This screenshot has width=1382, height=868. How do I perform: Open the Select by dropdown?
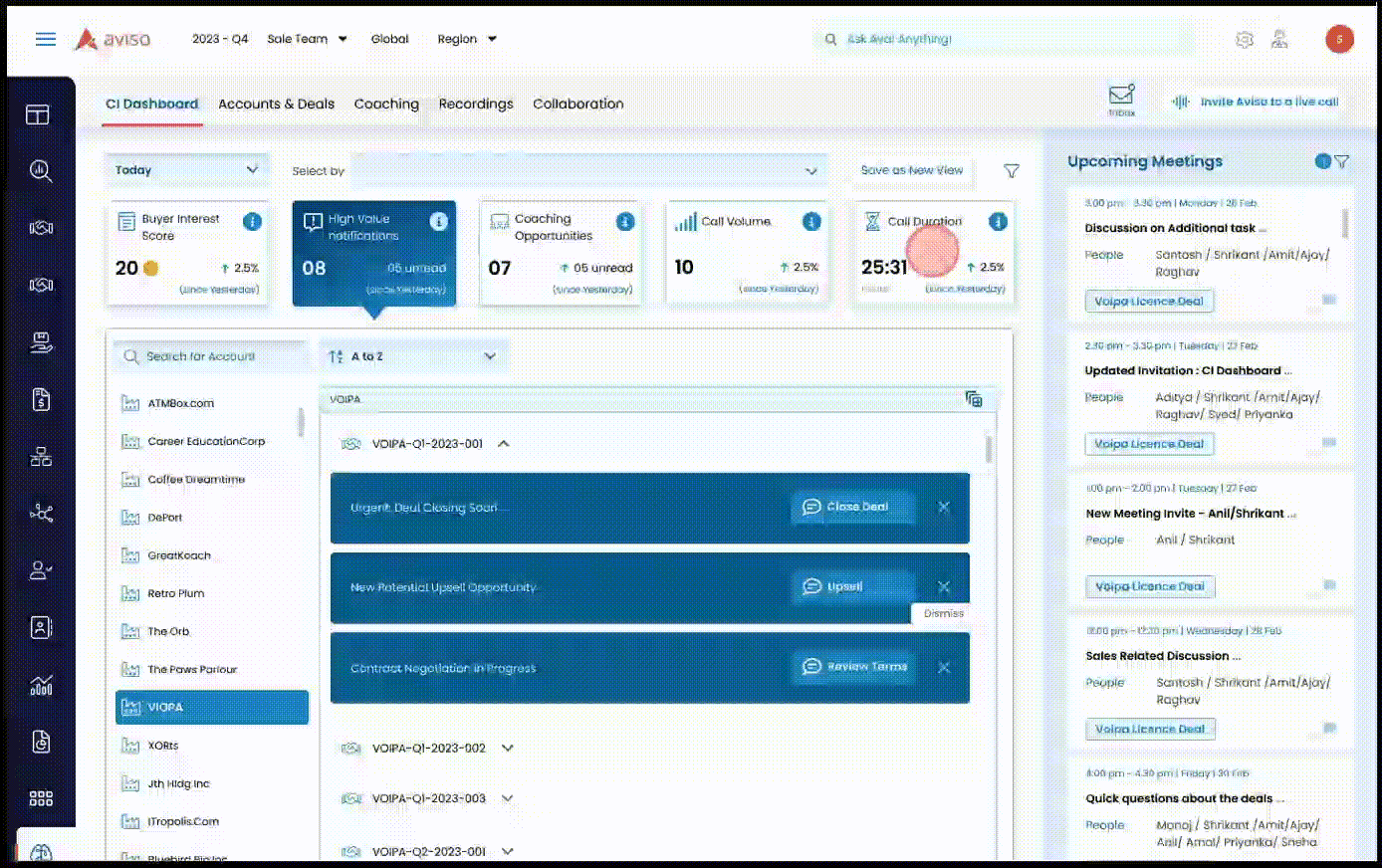(588, 170)
